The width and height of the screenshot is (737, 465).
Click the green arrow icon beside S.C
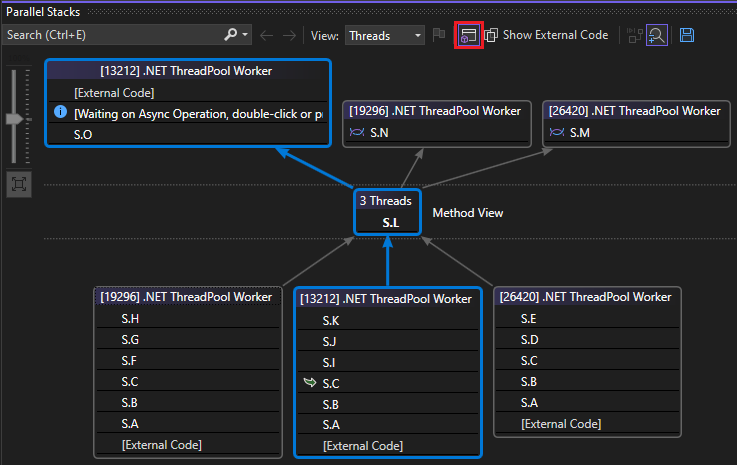coord(310,382)
